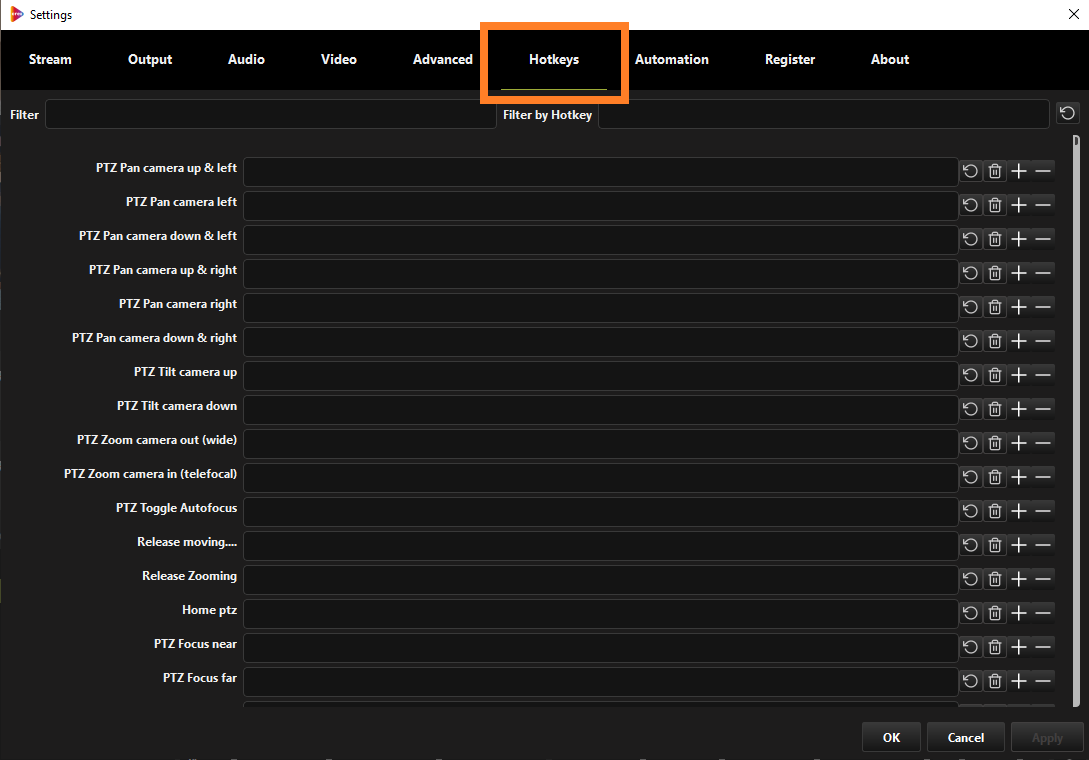
Task: Focus the Filter text field
Action: tap(271, 115)
